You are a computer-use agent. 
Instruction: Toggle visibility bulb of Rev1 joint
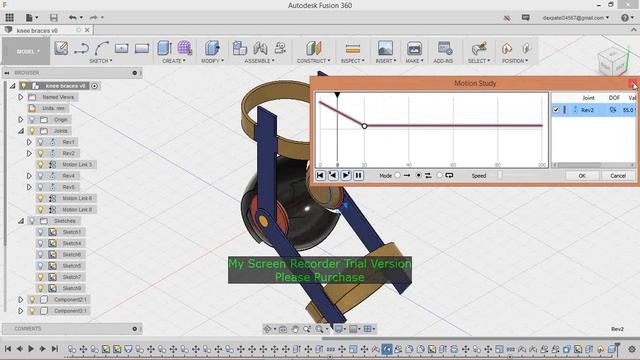pos(40,142)
